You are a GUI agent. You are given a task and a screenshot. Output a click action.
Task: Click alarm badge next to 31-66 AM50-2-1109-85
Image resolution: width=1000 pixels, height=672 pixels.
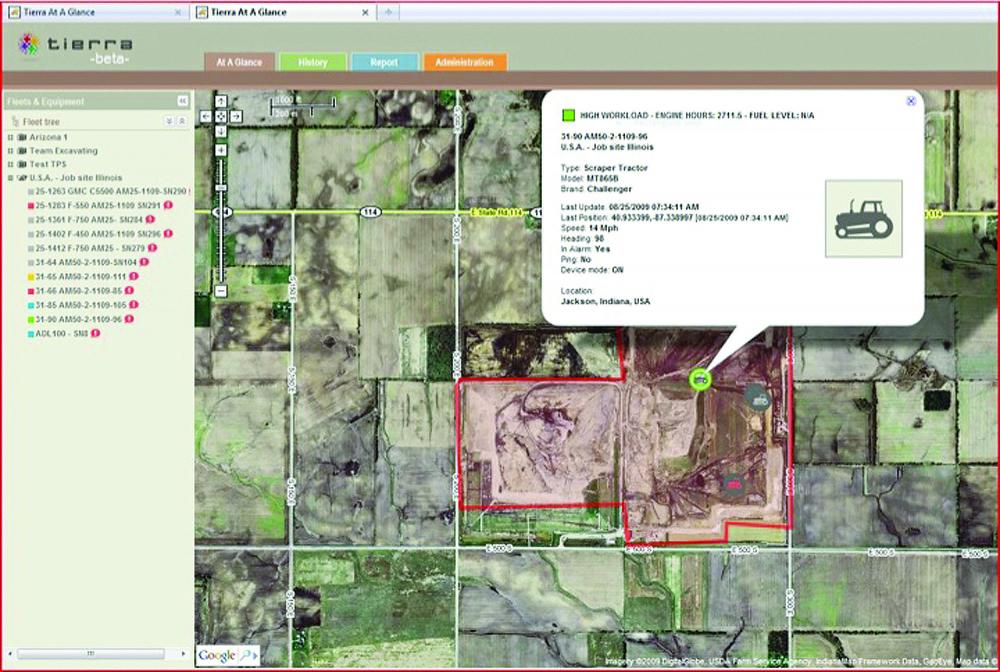(129, 290)
